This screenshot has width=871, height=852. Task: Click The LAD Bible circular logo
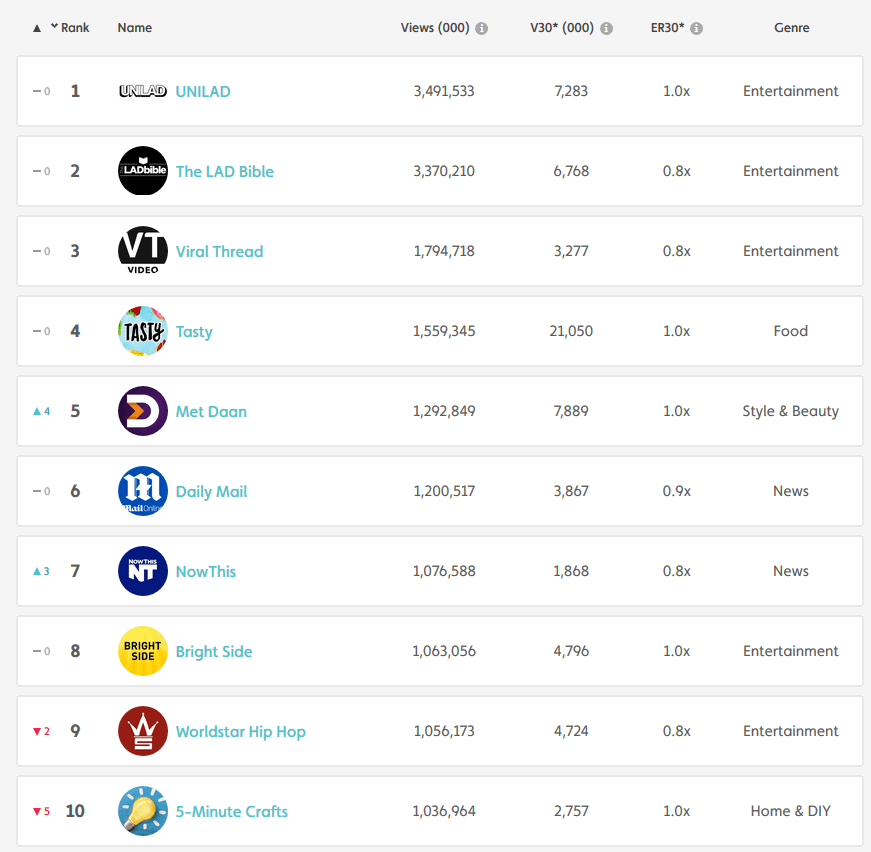pos(142,171)
